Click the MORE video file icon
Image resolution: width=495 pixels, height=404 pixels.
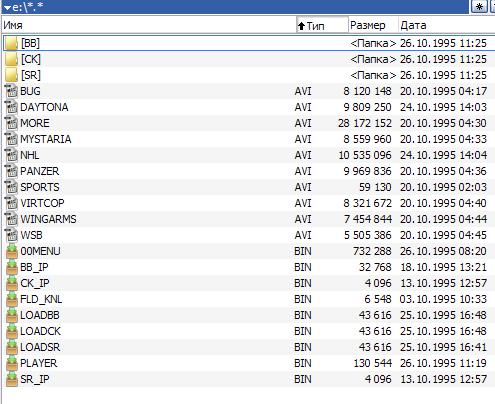click(11, 123)
